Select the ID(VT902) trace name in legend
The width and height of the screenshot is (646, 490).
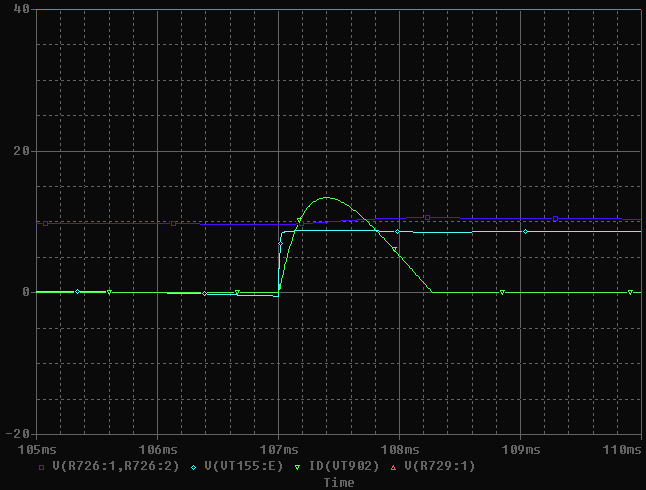click(x=345, y=467)
